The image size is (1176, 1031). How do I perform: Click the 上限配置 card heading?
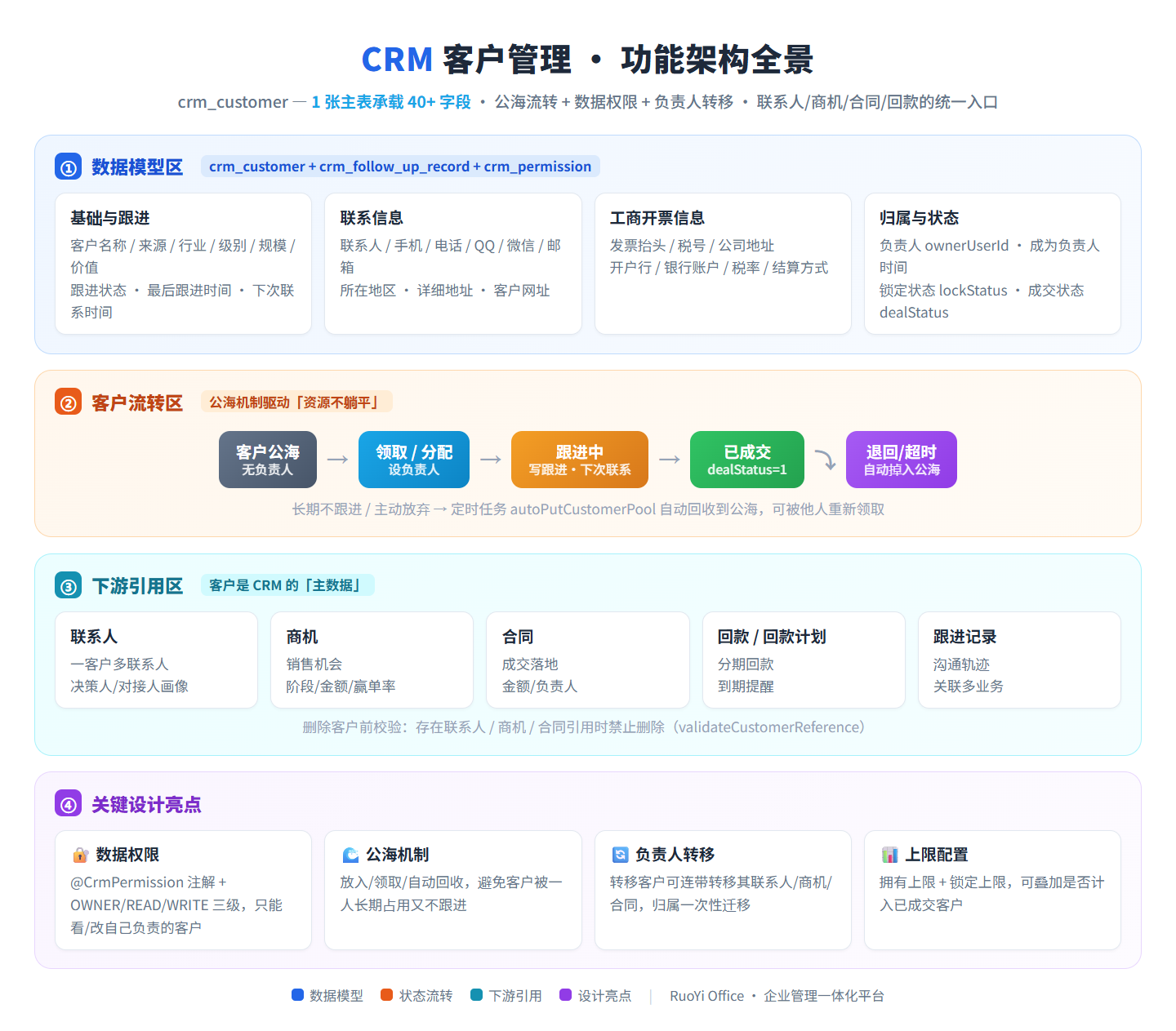[x=937, y=855]
